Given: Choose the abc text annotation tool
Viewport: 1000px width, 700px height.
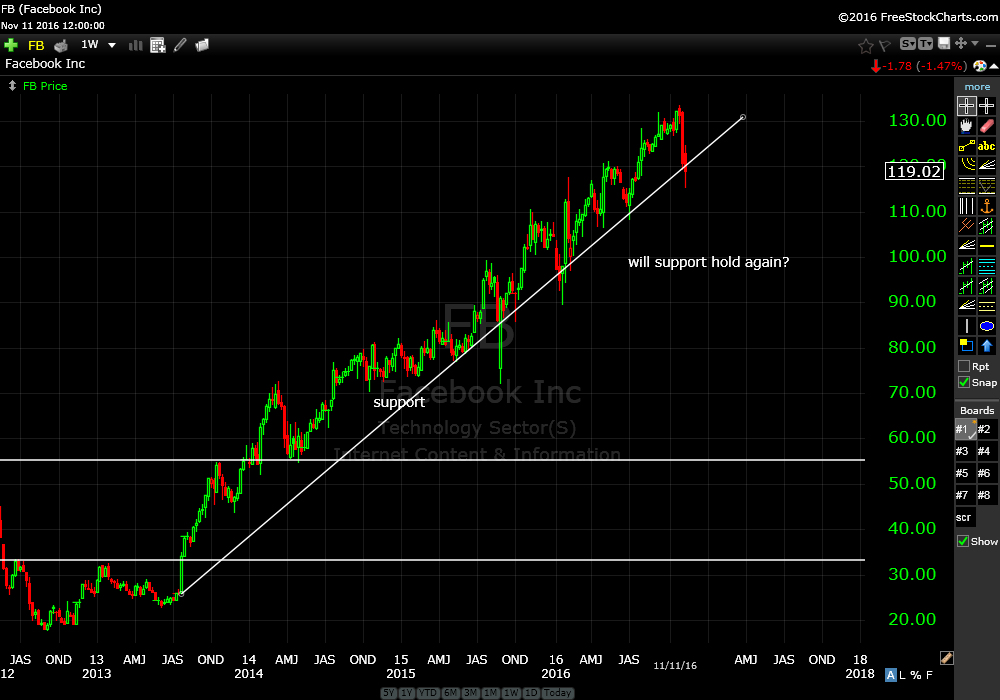Looking at the screenshot, I should click(x=987, y=146).
